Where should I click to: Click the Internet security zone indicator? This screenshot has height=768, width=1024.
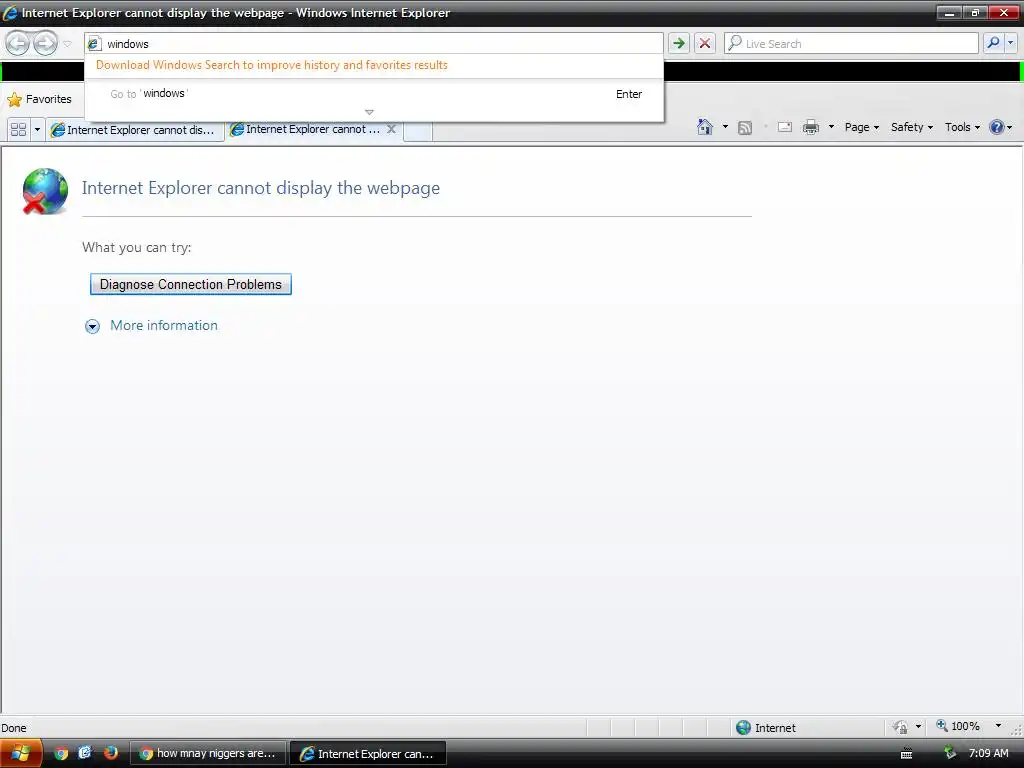[765, 728]
